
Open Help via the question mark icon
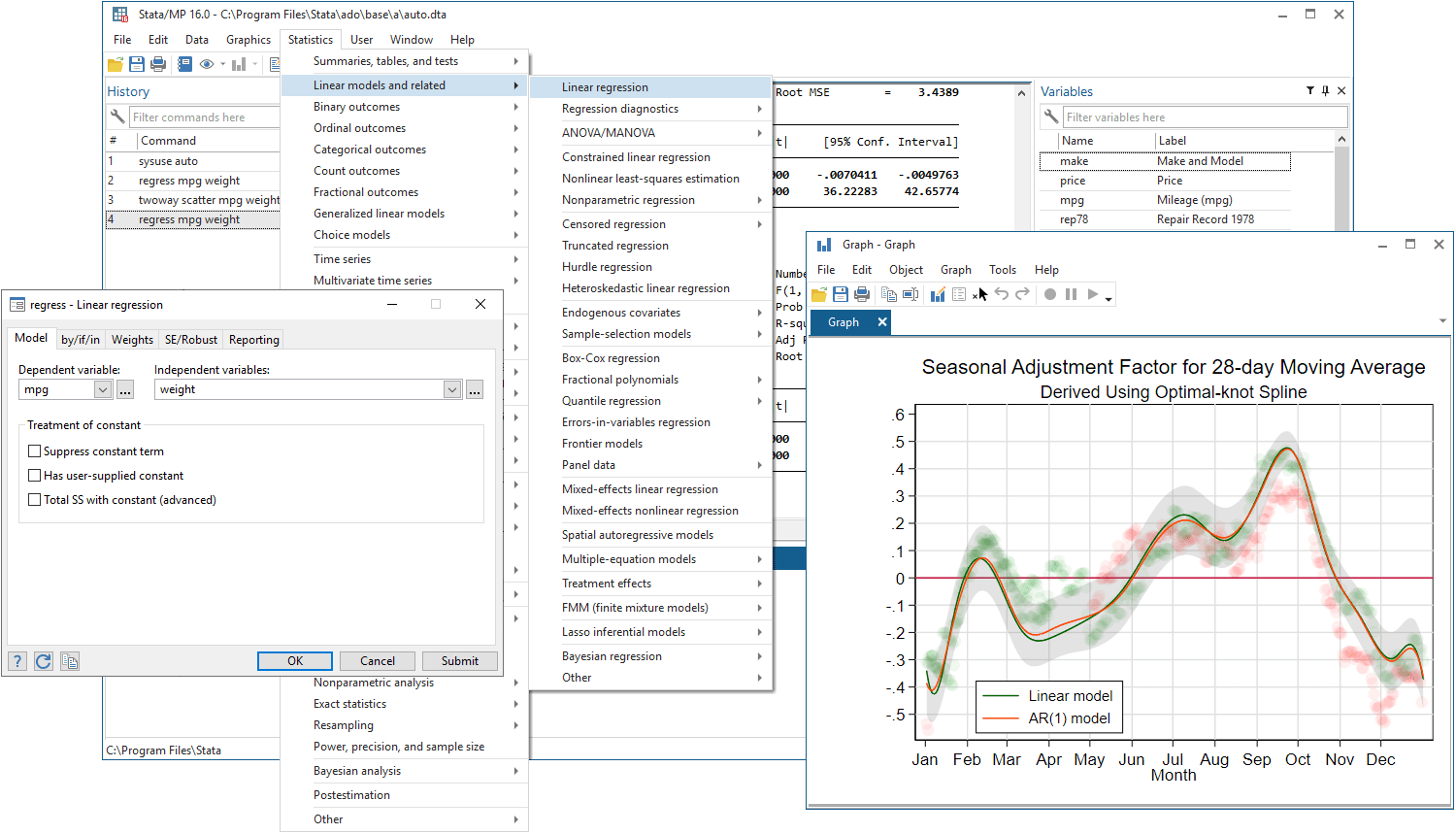click(x=17, y=661)
